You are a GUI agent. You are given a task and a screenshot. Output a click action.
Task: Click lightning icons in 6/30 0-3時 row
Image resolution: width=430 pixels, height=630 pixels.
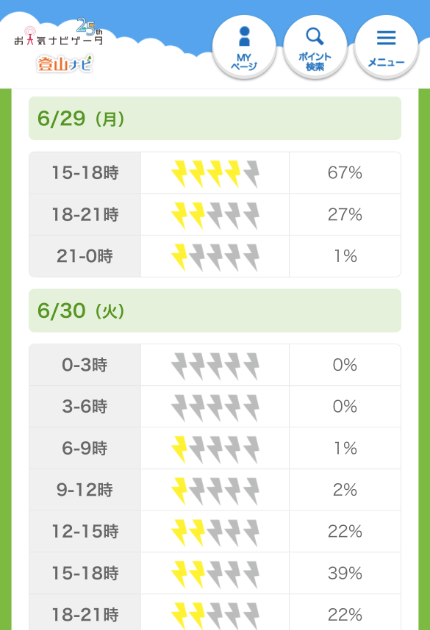[215, 365]
